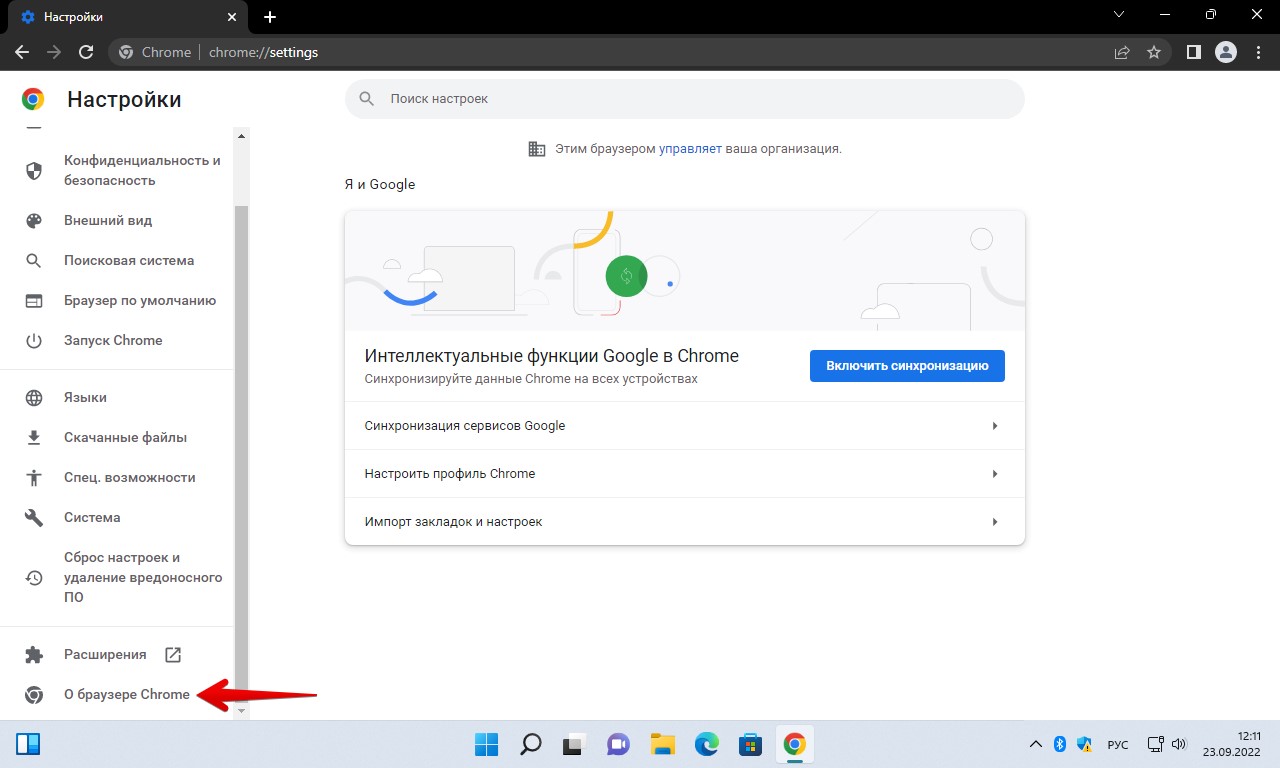Go back with the browser back arrow
1280x768 pixels.
click(x=22, y=52)
